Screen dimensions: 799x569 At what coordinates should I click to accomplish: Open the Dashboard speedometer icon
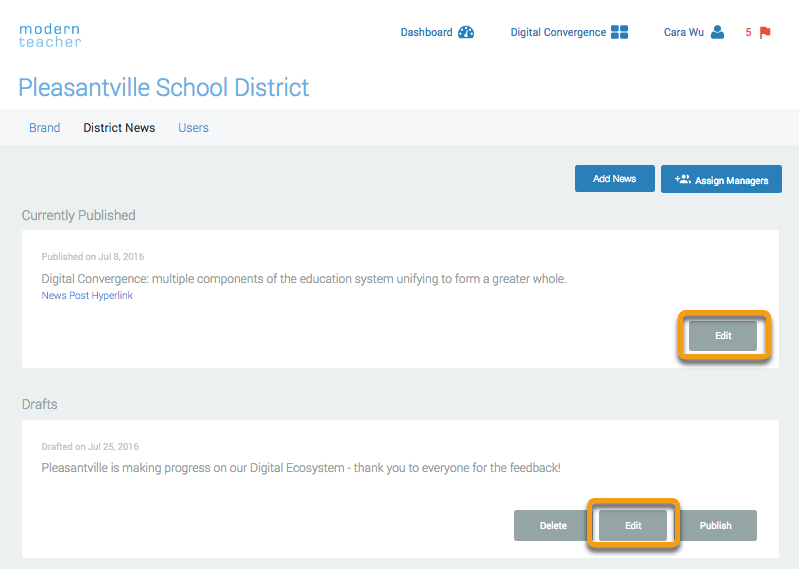tap(466, 32)
